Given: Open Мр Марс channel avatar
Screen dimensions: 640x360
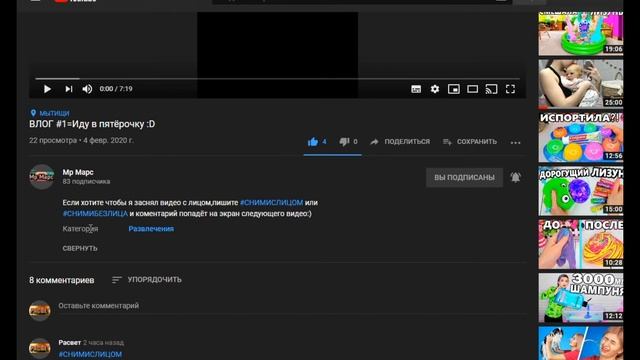Looking at the screenshot, I should 42,177.
